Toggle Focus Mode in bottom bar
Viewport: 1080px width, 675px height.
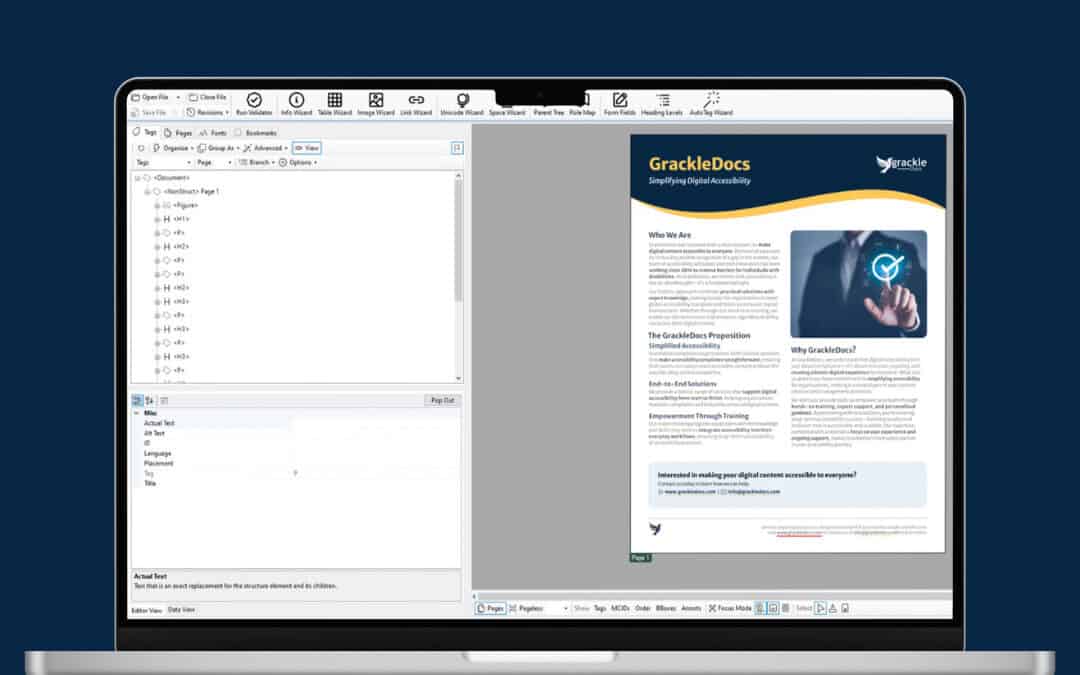730,608
